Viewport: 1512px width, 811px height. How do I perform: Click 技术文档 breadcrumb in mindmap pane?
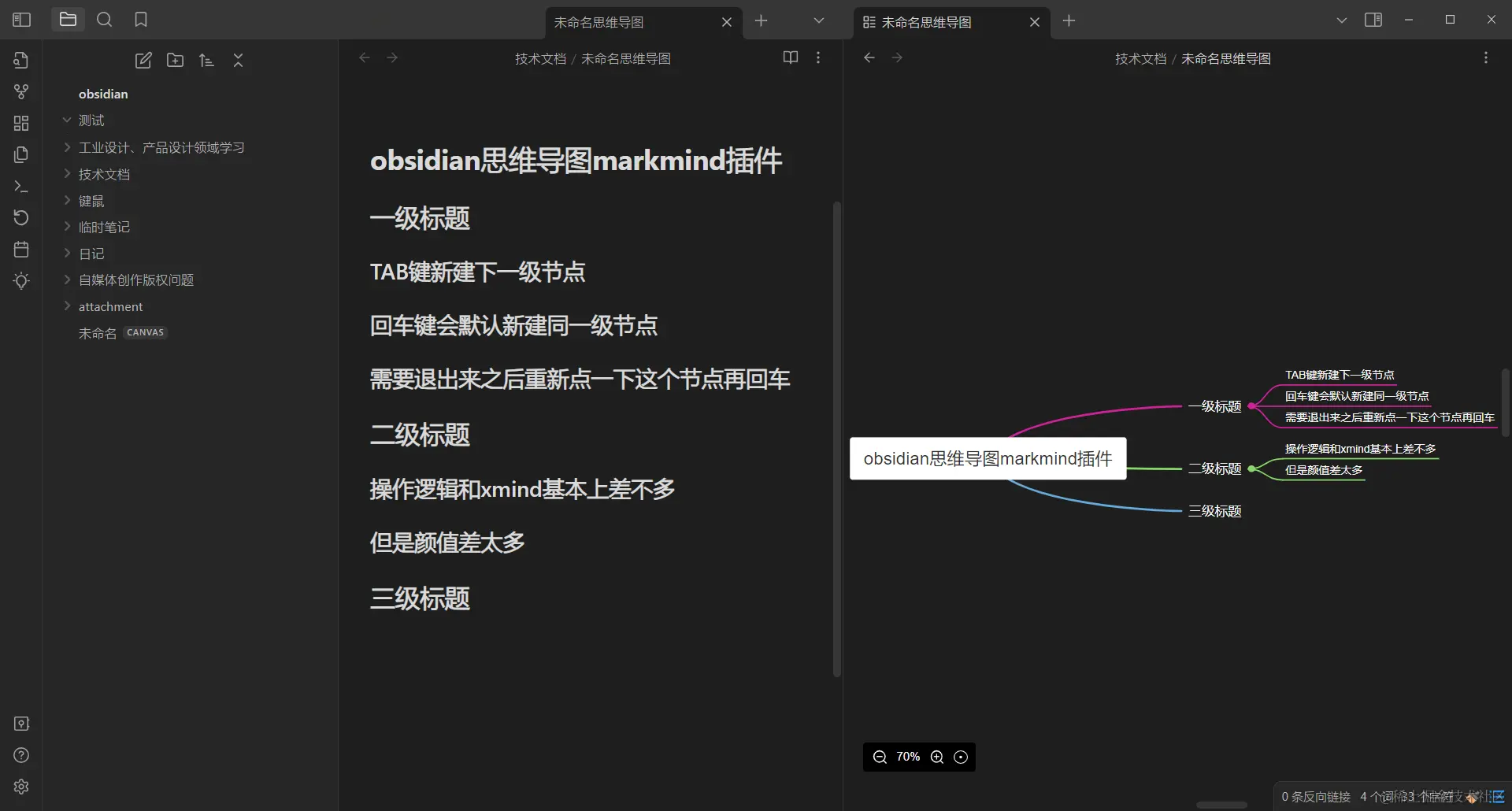(x=1140, y=59)
